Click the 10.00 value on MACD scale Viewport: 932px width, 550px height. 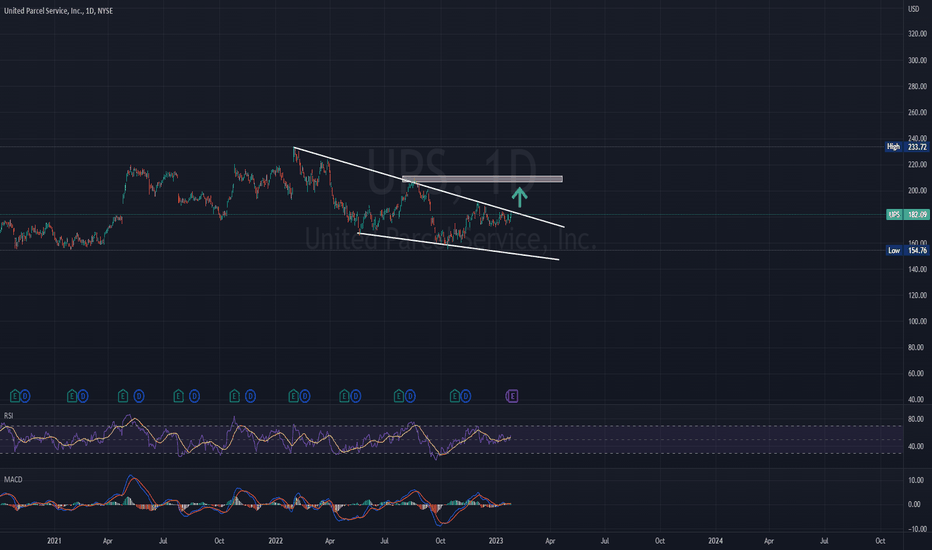coord(916,480)
